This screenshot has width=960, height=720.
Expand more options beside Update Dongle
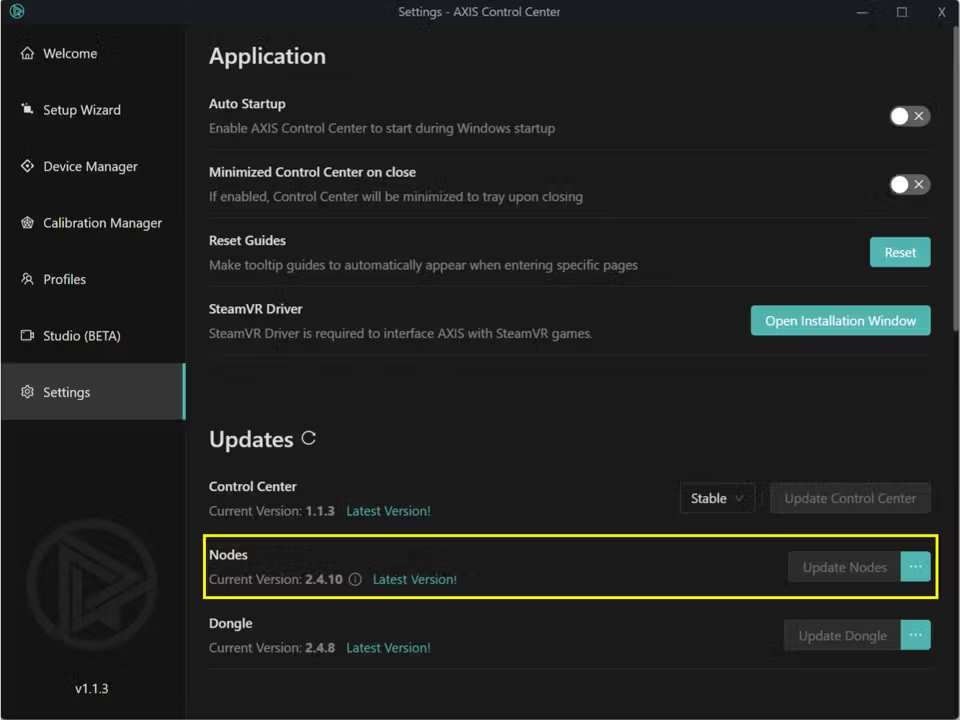[915, 635]
